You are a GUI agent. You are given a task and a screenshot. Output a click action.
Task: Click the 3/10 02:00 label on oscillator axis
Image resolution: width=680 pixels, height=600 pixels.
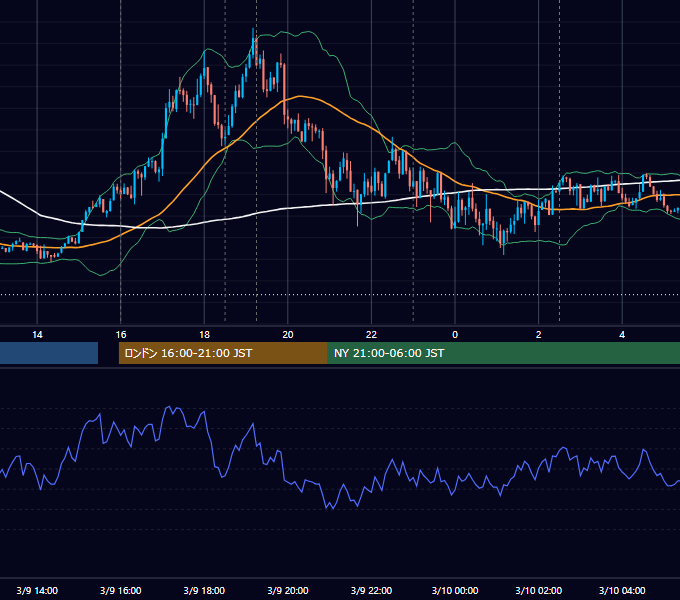[x=539, y=590]
